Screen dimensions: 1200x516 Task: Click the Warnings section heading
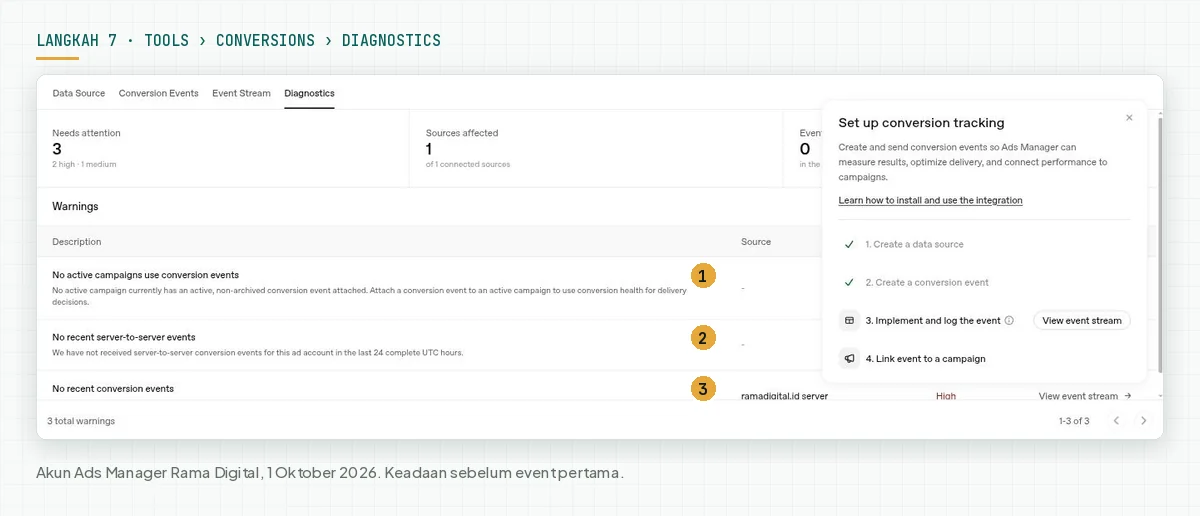pyautogui.click(x=75, y=206)
